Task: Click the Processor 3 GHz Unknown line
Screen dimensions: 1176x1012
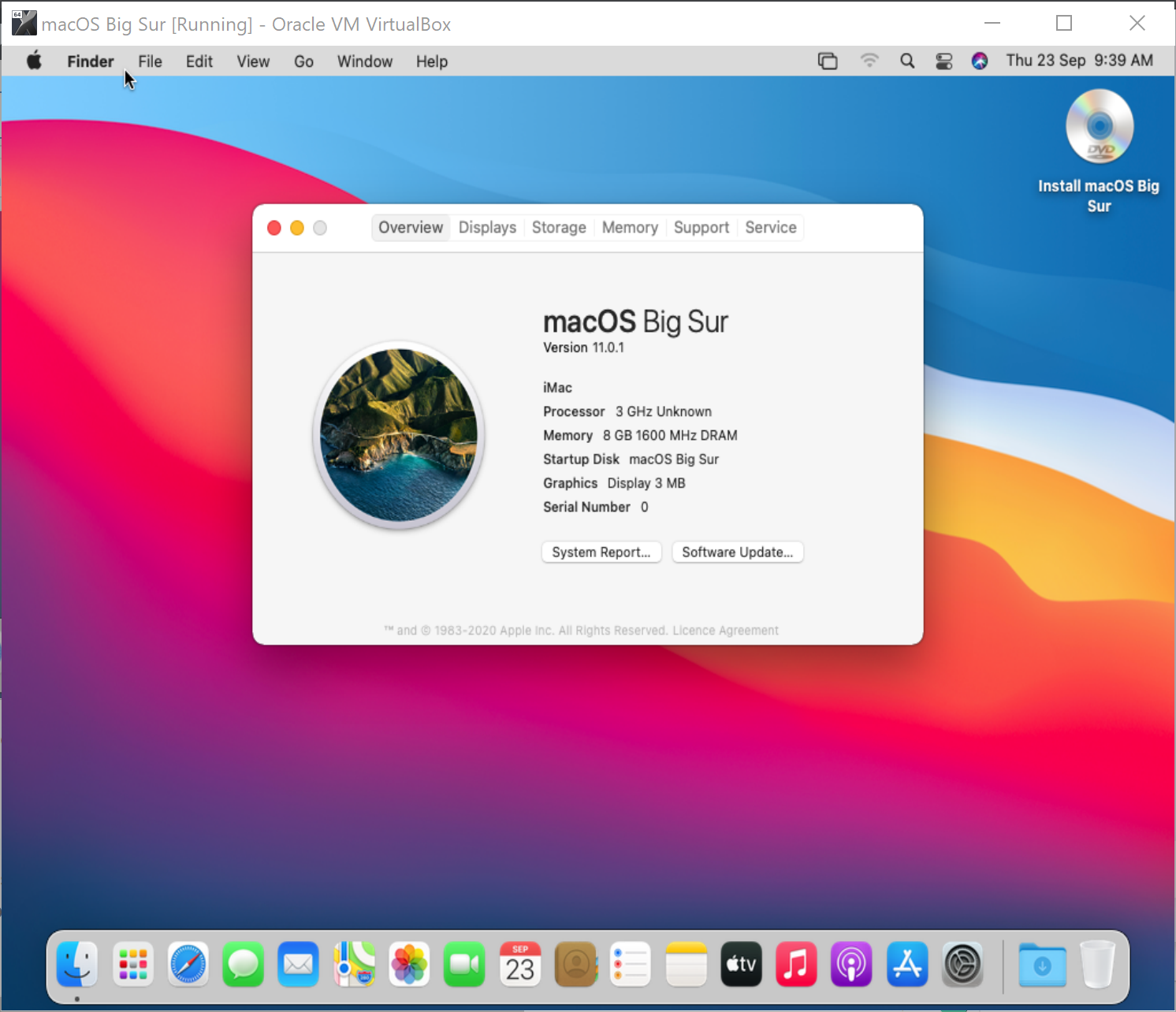Action: point(627,411)
